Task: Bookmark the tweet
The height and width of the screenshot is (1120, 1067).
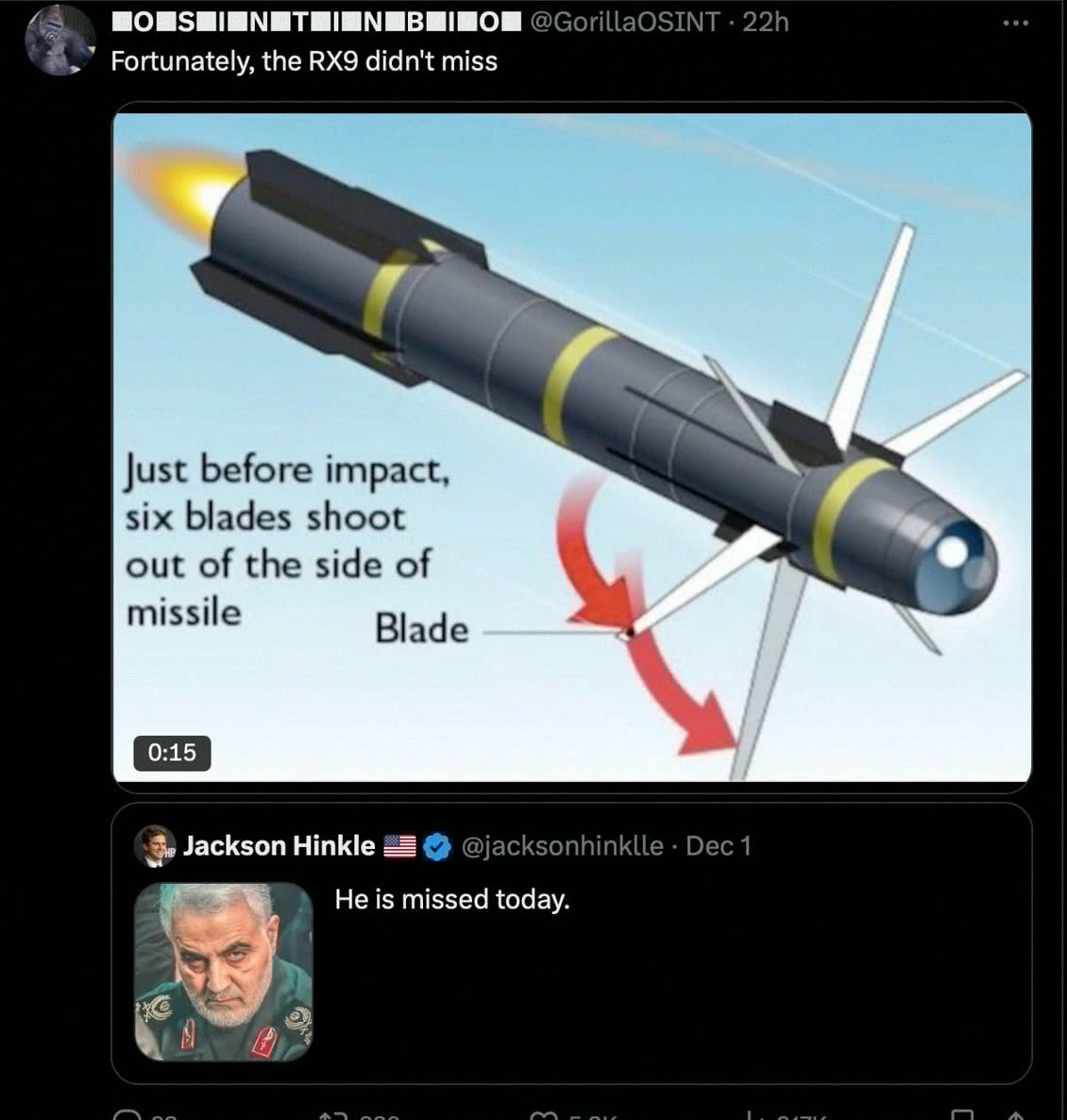Action: tap(962, 1115)
